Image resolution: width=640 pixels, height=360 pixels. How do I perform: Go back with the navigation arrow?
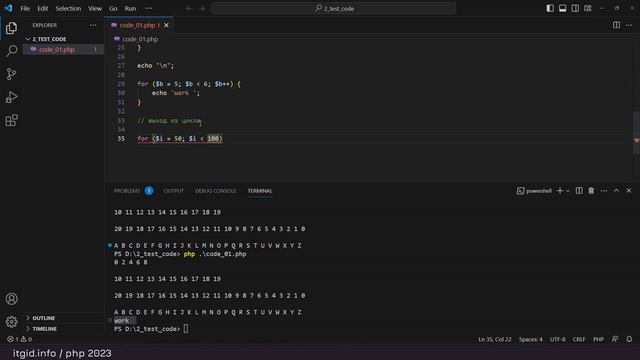click(189, 8)
